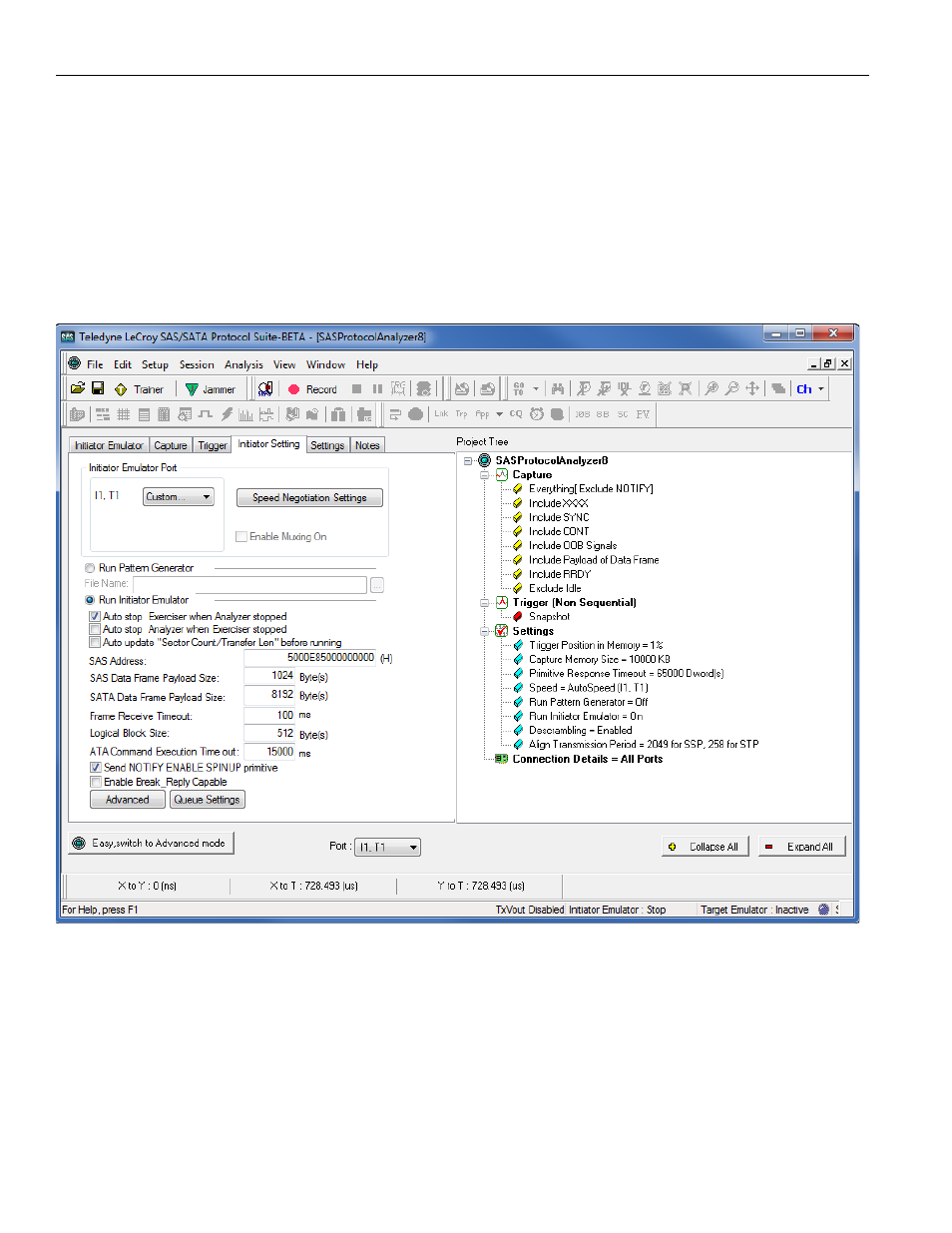952x1233 pixels.
Task: Select Connection Details = All Ports item
Action: (587, 759)
